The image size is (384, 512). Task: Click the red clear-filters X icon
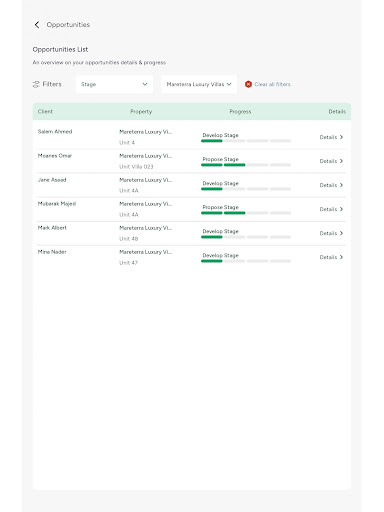point(248,84)
